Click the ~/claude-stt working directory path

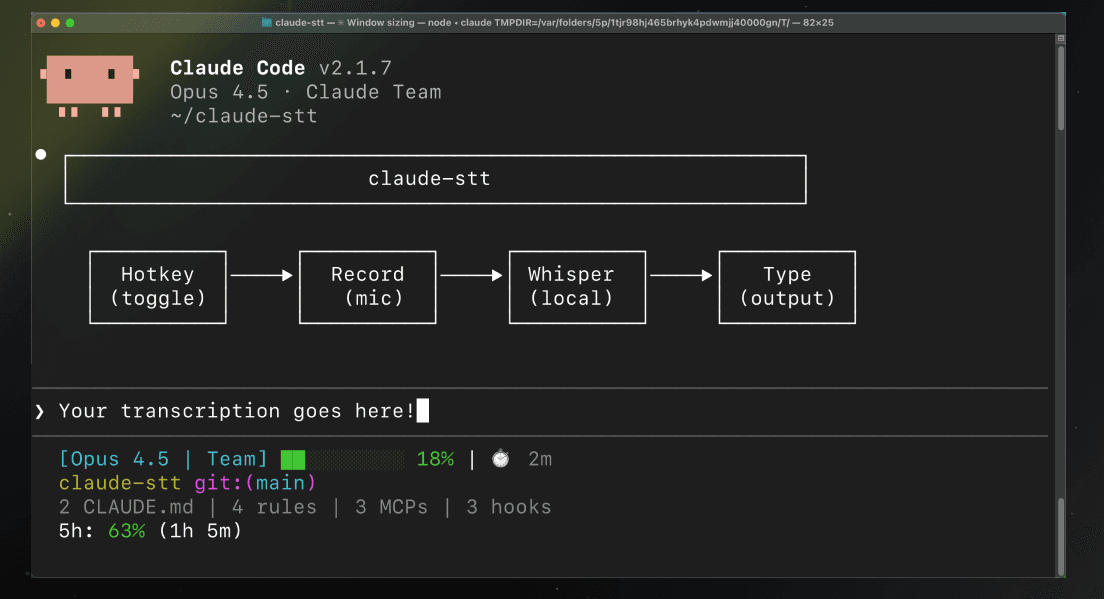coord(244,116)
